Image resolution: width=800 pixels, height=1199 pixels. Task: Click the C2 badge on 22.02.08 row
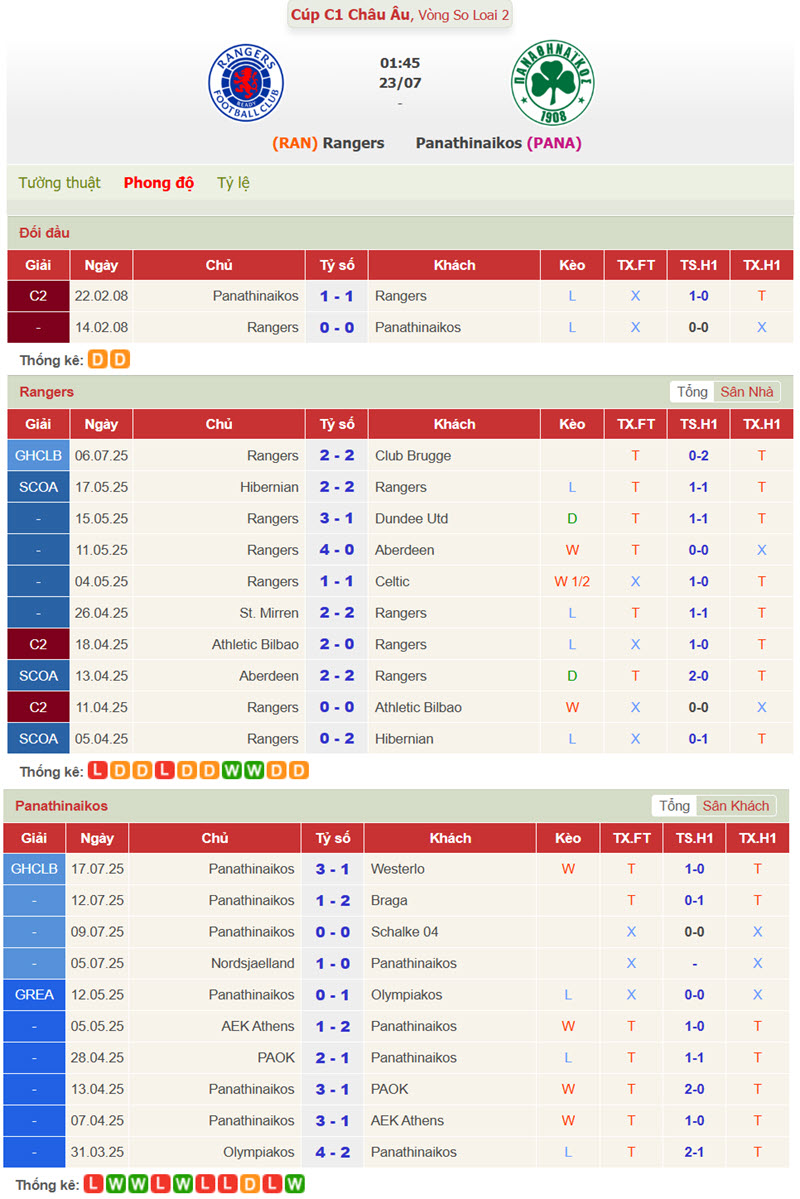[38, 296]
